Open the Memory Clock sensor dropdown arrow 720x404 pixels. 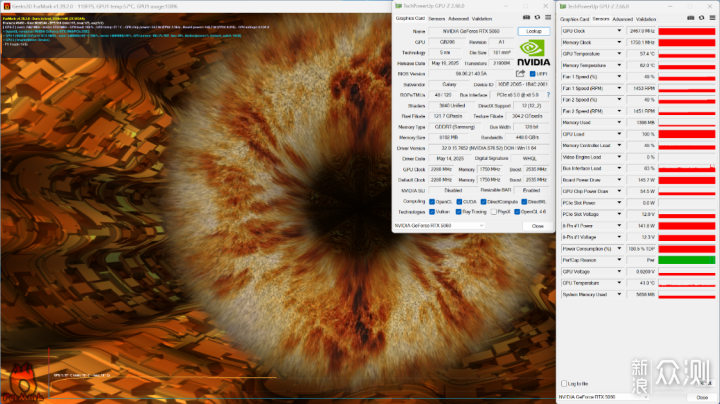(x=619, y=42)
